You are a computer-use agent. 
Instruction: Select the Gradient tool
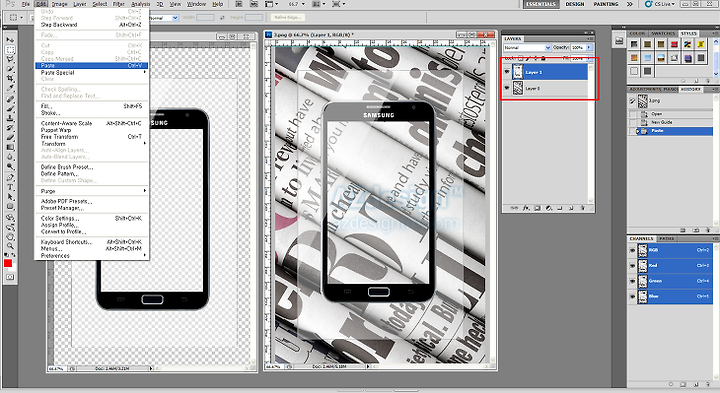[x=10, y=147]
